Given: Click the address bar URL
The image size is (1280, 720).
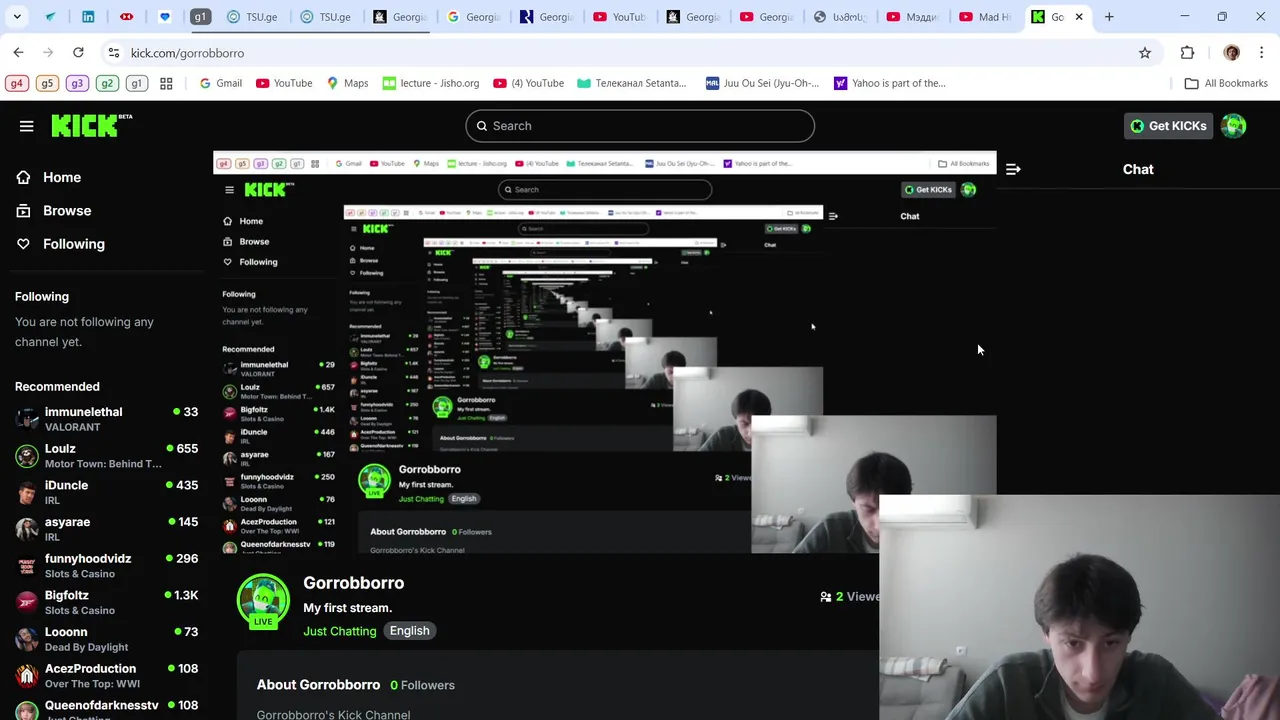Looking at the screenshot, I should 187,53.
